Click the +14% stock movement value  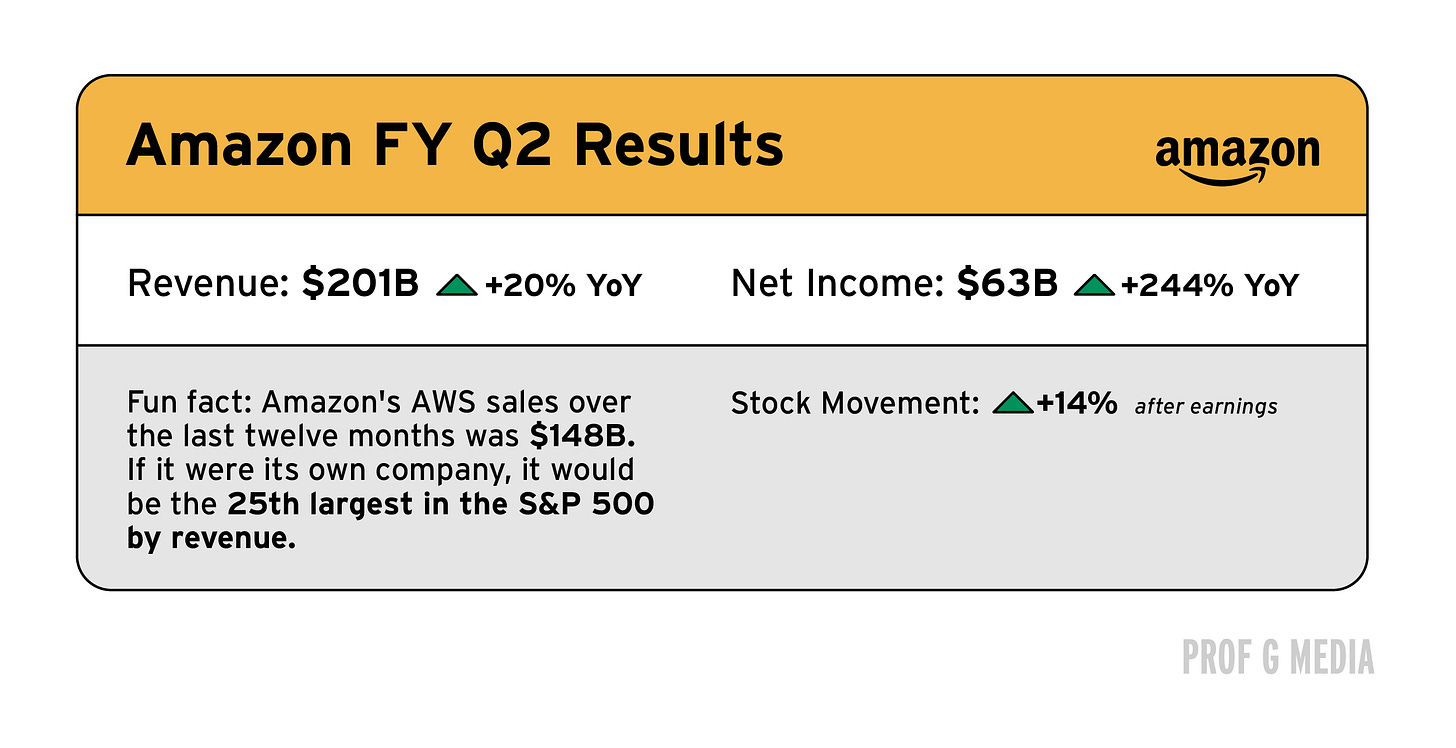pos(1077,404)
